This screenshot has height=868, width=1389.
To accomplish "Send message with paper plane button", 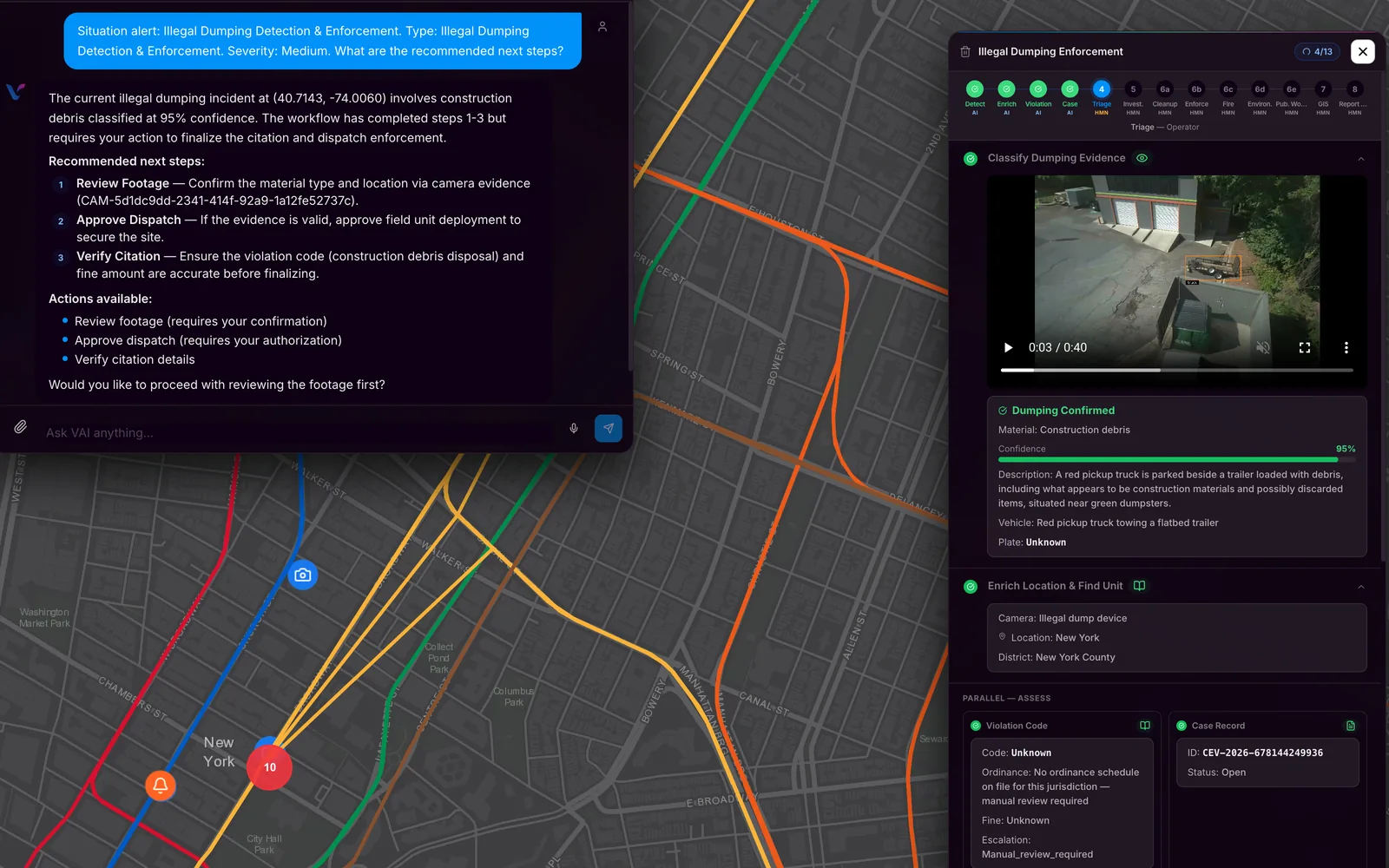I will [x=609, y=428].
